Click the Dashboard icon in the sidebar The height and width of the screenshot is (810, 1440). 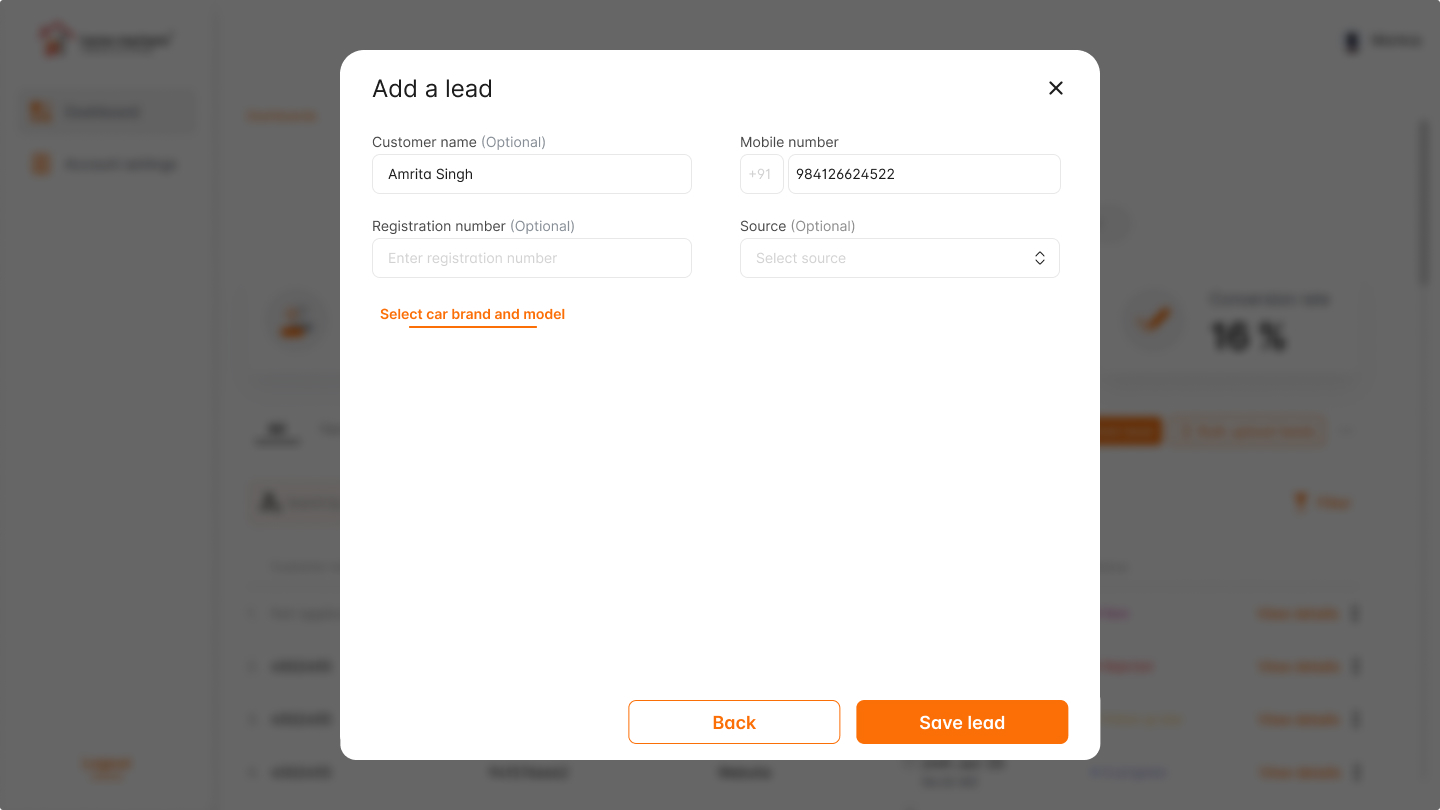40,112
